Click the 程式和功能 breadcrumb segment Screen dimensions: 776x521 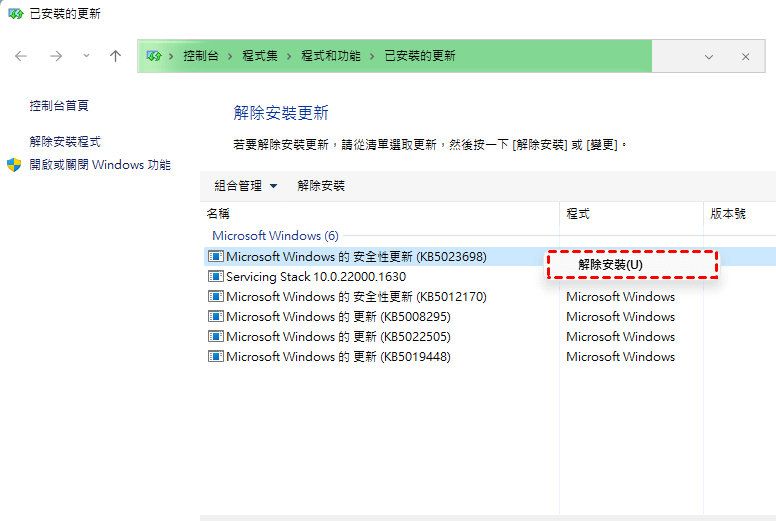click(335, 56)
